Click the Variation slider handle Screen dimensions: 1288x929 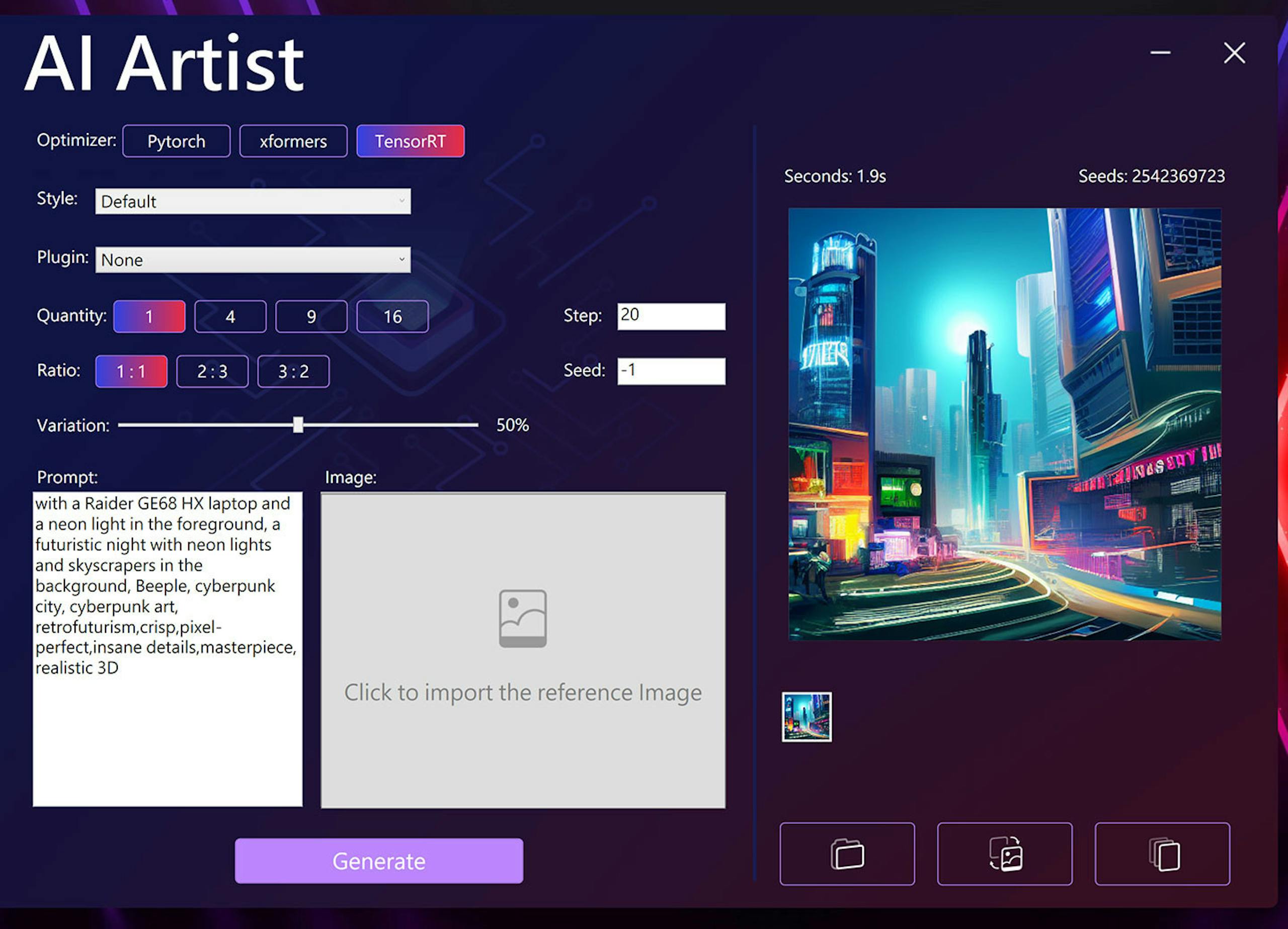(x=298, y=425)
